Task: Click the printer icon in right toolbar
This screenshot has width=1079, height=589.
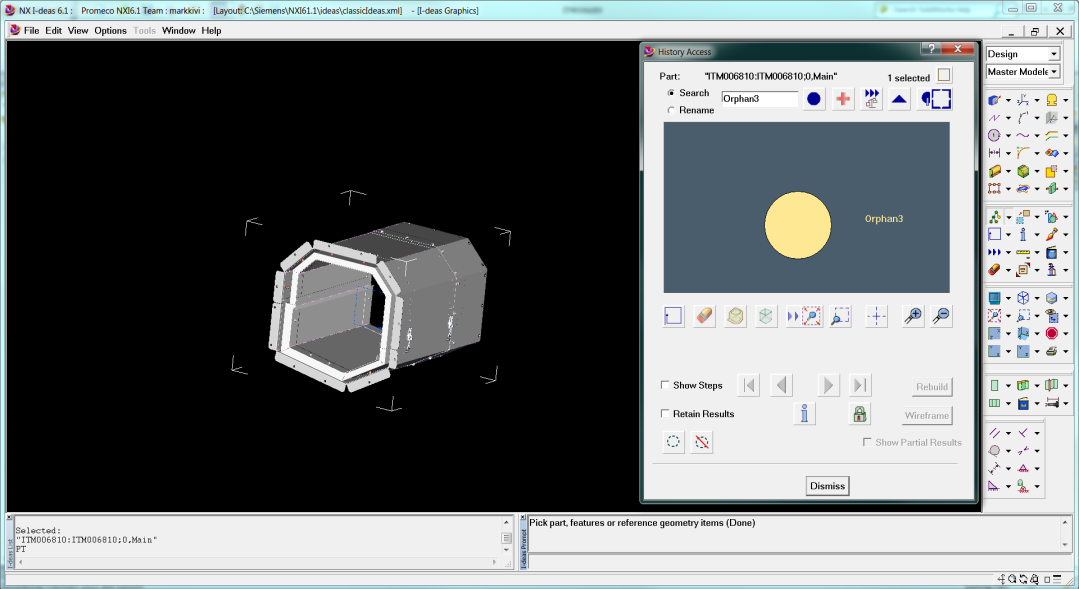Action: (1051, 352)
